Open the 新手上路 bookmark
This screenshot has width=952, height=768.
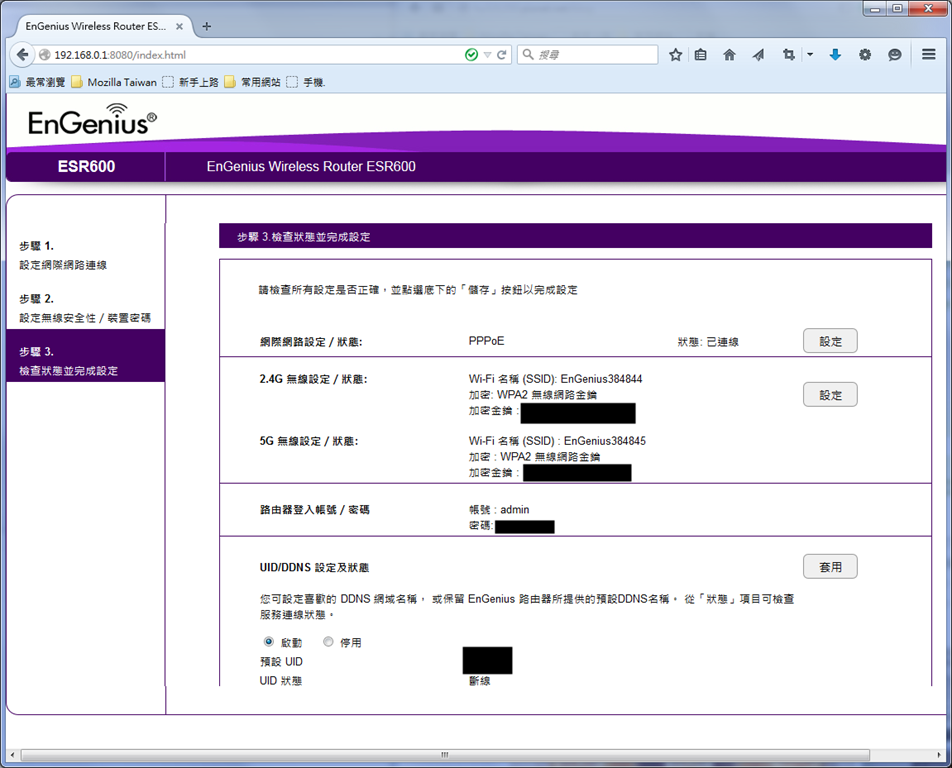[x=191, y=82]
